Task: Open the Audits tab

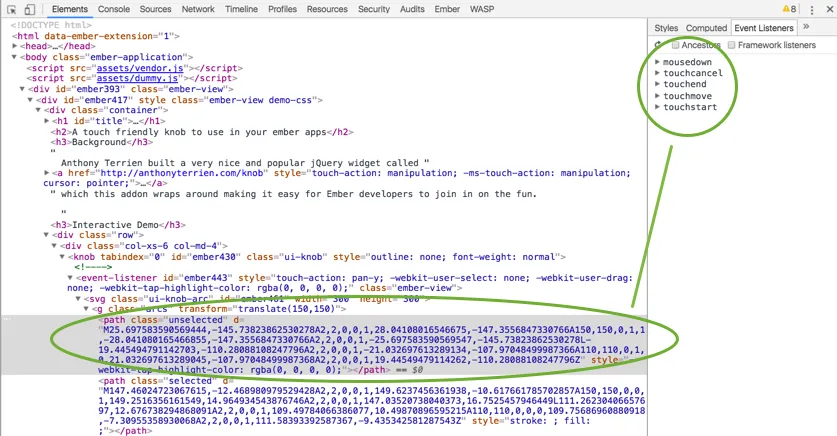Action: (412, 9)
